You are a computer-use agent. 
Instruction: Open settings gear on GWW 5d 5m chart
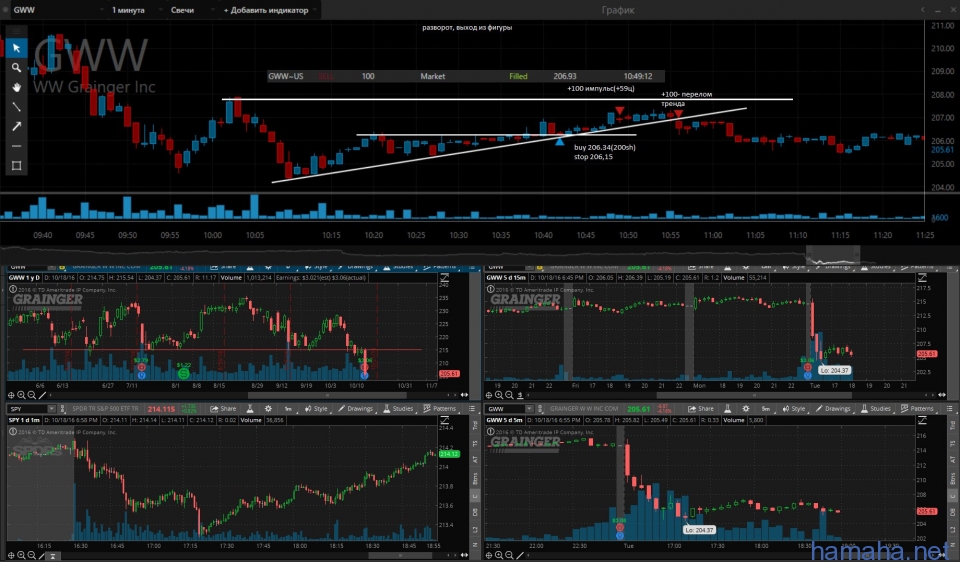pos(746,409)
